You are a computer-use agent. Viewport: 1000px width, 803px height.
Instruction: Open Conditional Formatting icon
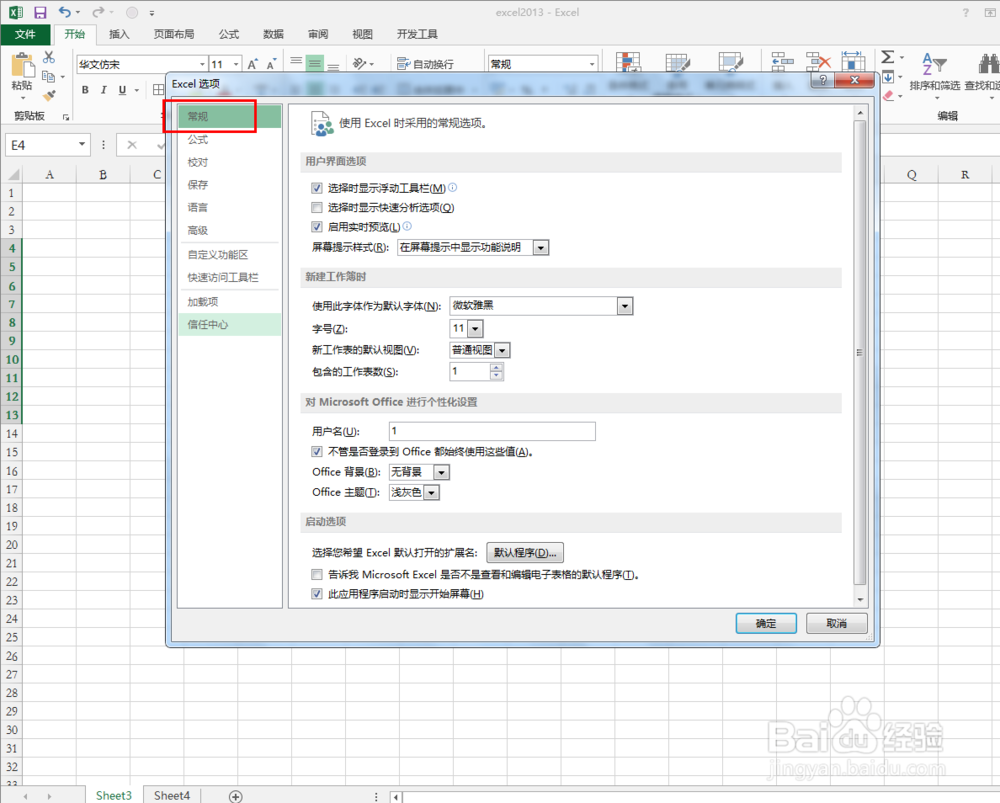(628, 62)
